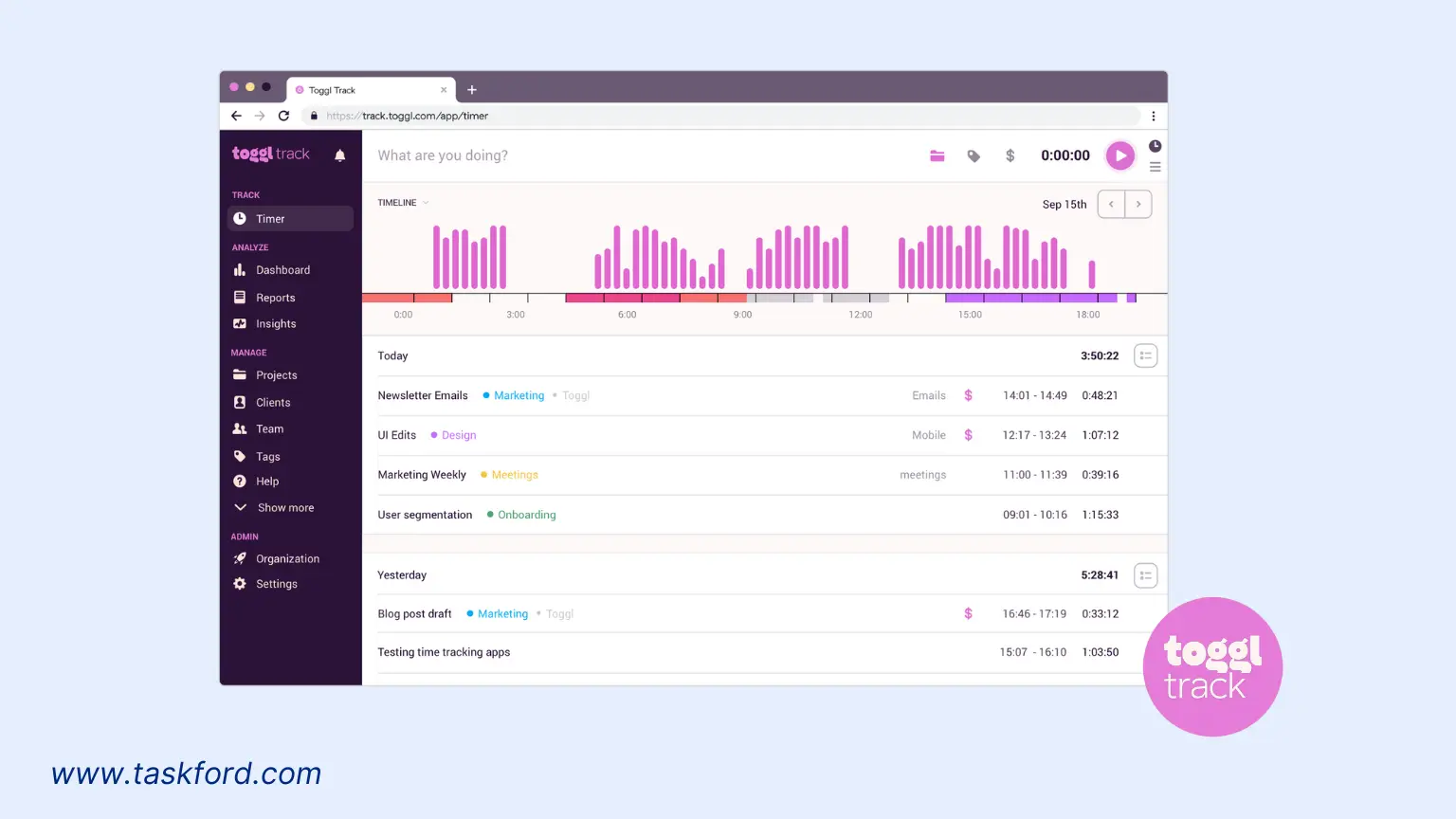
Task: Click the Mobile tag on the UI Edits entry
Action: (x=929, y=435)
